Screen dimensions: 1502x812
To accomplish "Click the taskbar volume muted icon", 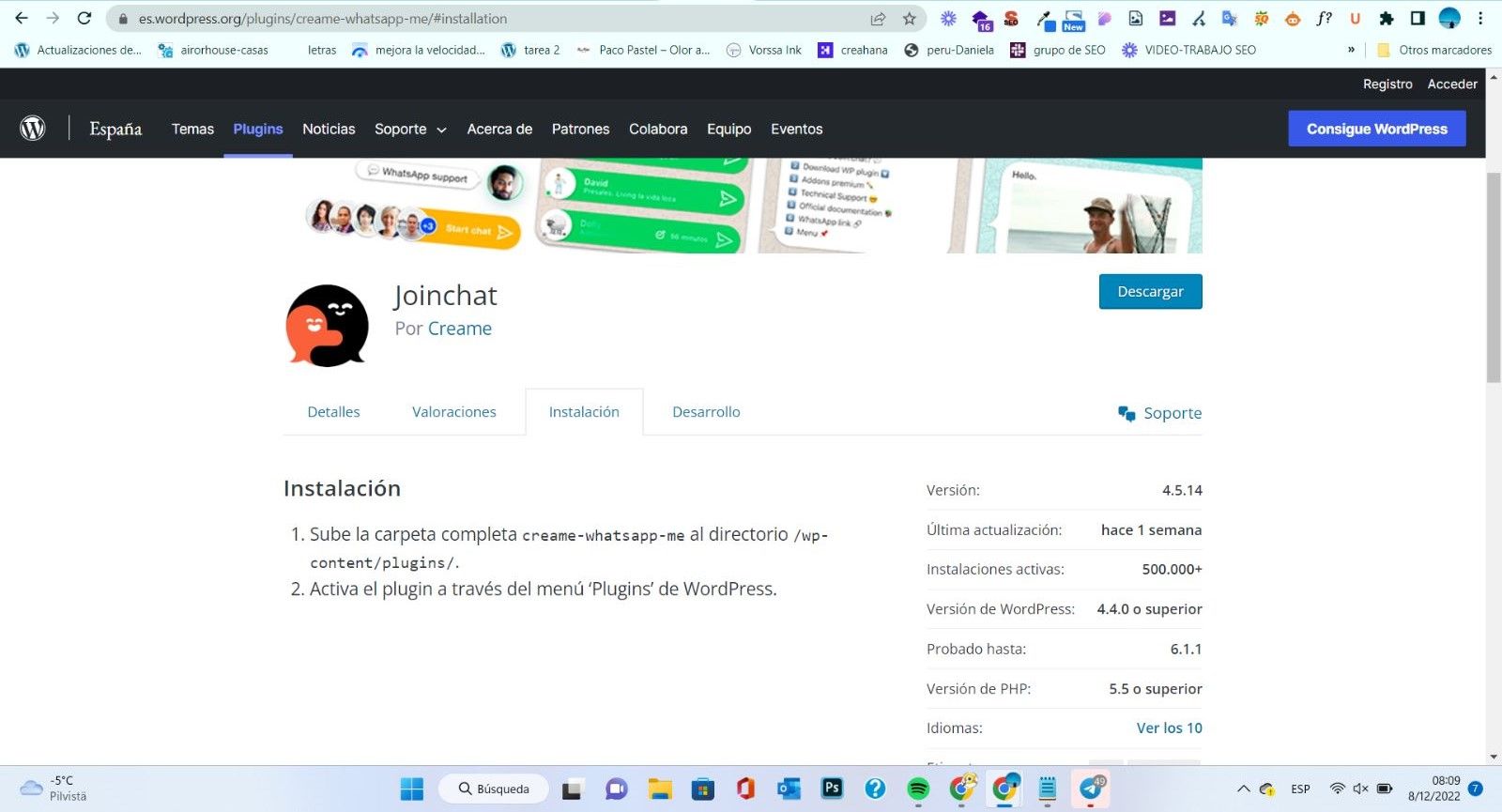I will pos(1360,789).
